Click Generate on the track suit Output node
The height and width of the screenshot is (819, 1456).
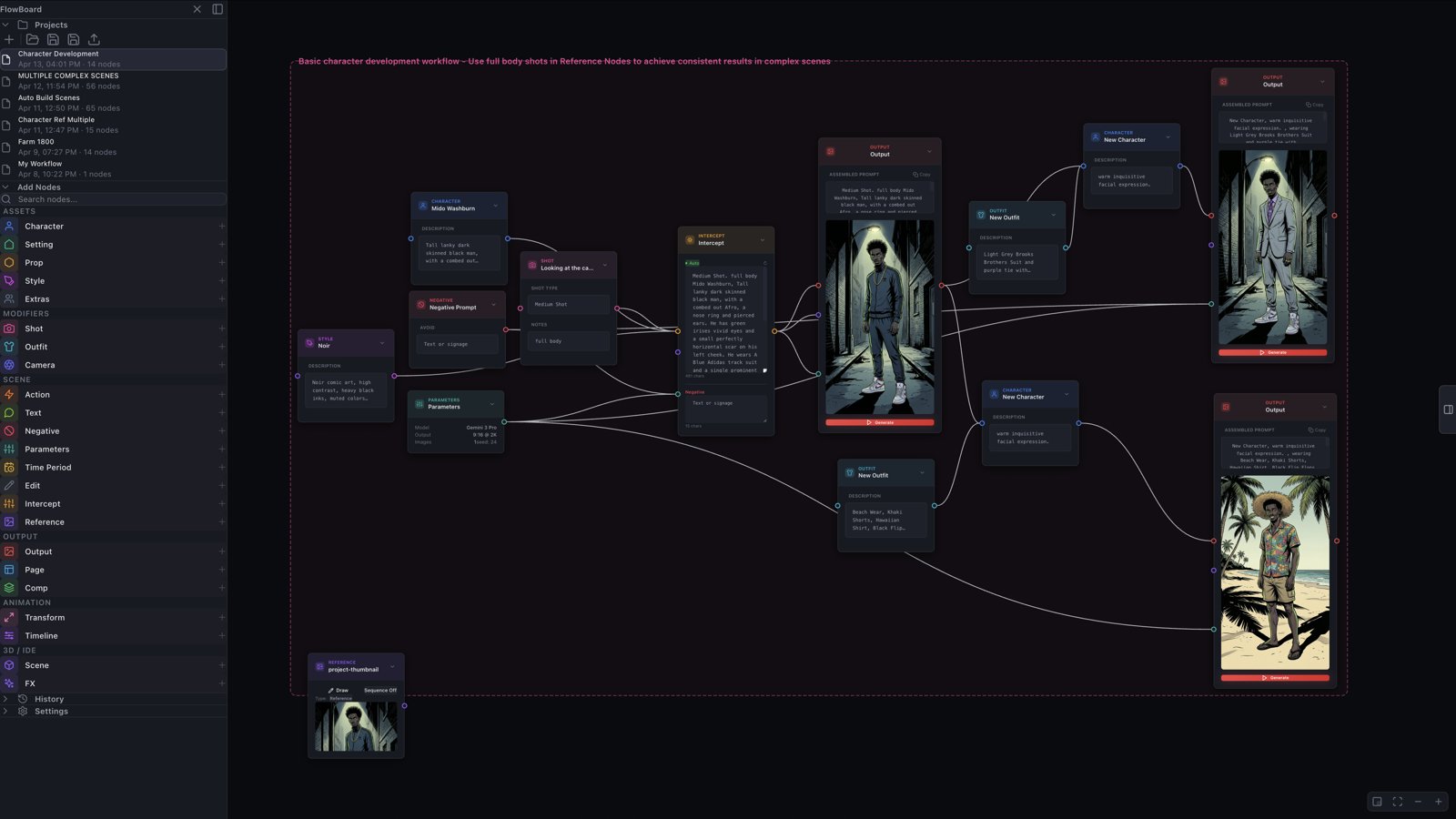click(880, 422)
